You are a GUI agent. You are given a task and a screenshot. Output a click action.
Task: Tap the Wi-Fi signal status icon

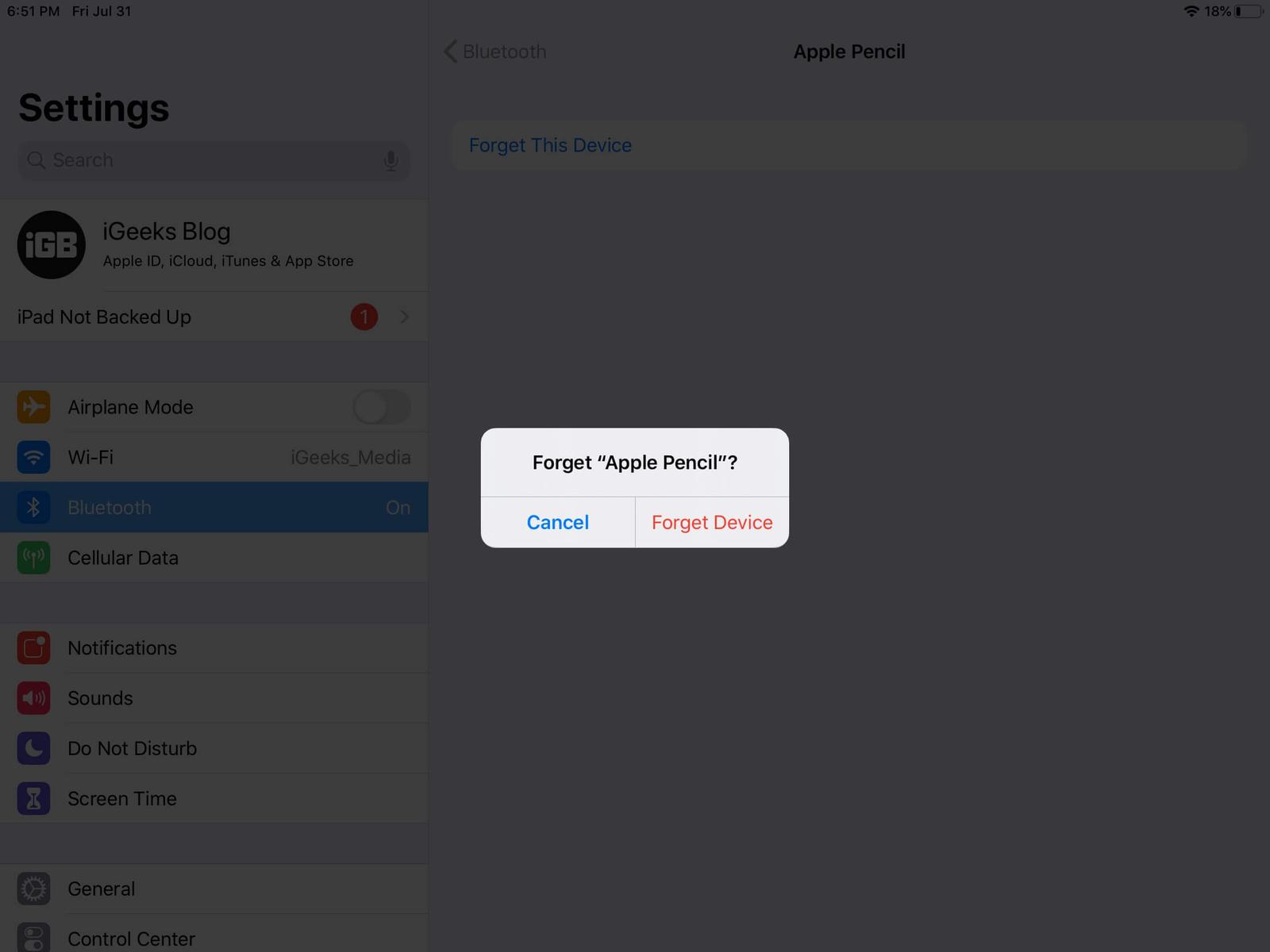click(x=1191, y=11)
